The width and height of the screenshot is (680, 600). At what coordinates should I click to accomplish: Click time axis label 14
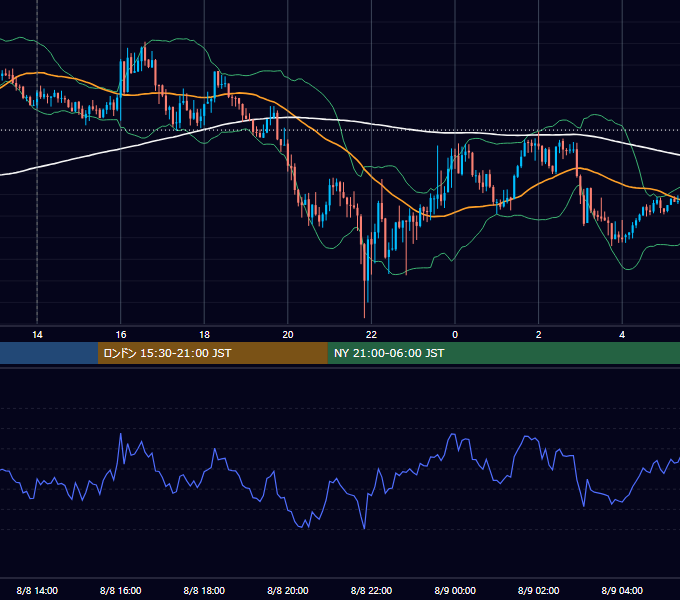click(37, 335)
